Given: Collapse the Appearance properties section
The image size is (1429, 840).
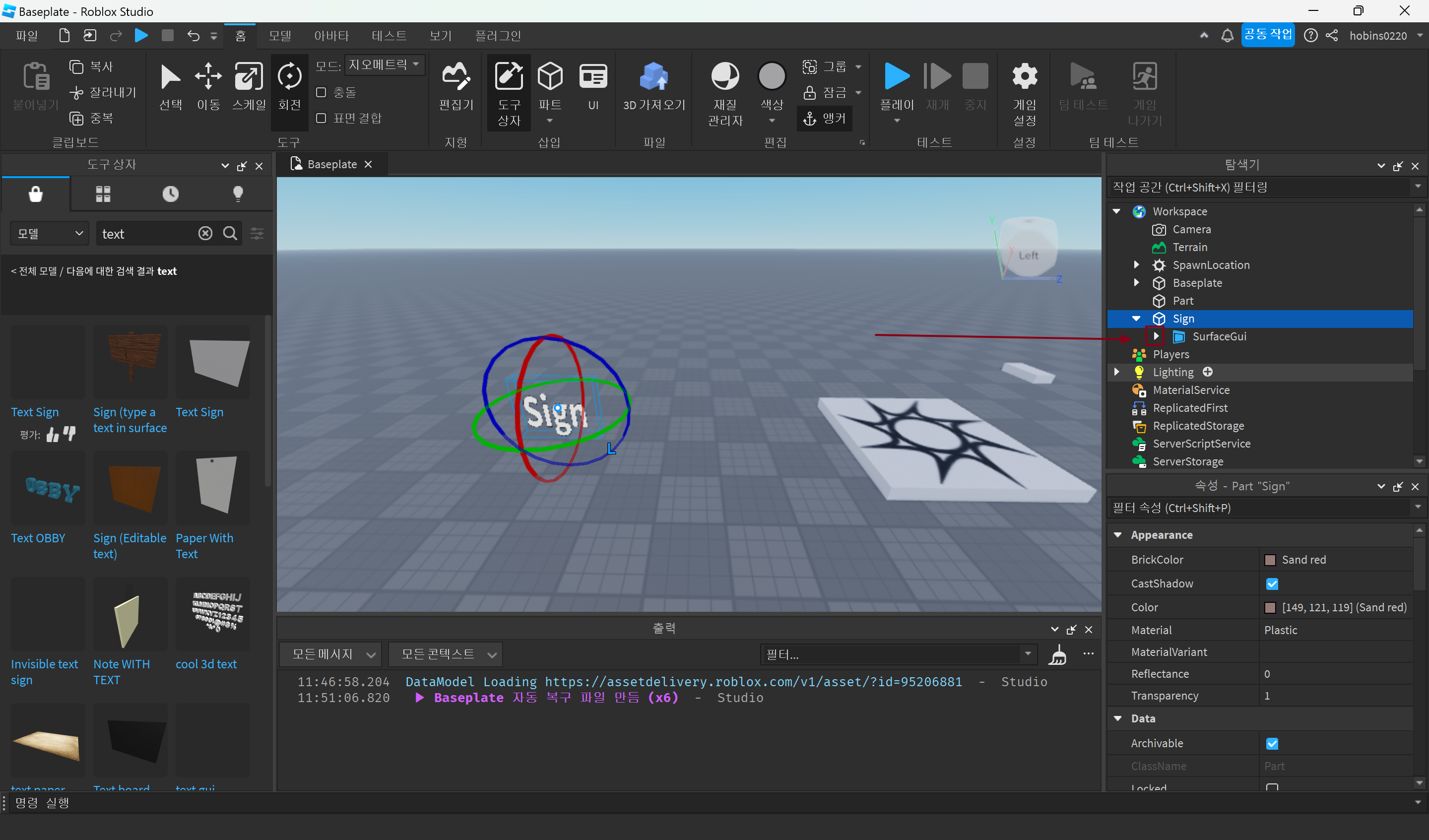Looking at the screenshot, I should 1117,535.
